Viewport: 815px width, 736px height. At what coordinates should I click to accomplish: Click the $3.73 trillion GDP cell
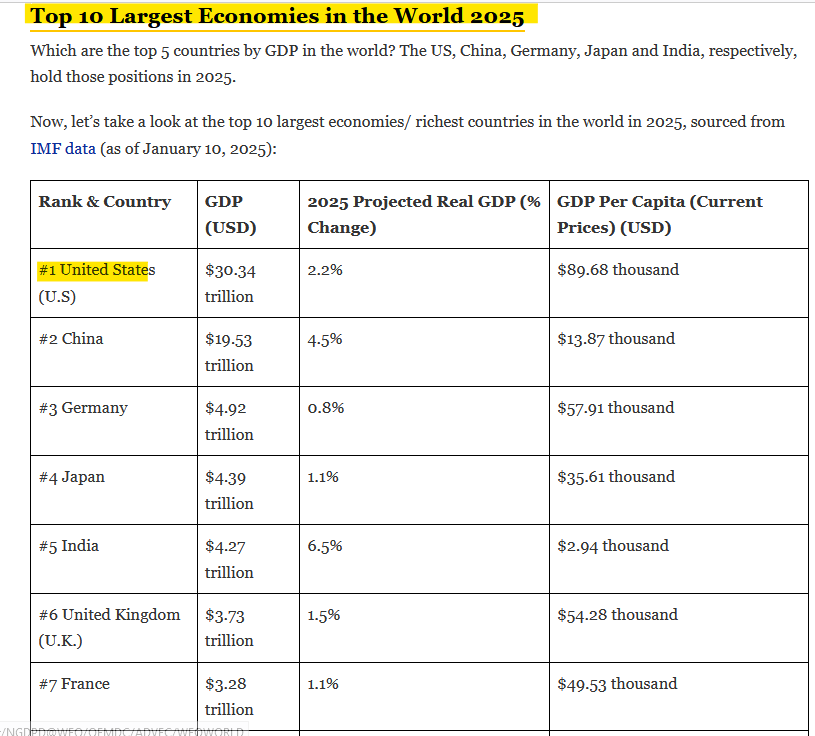[248, 628]
